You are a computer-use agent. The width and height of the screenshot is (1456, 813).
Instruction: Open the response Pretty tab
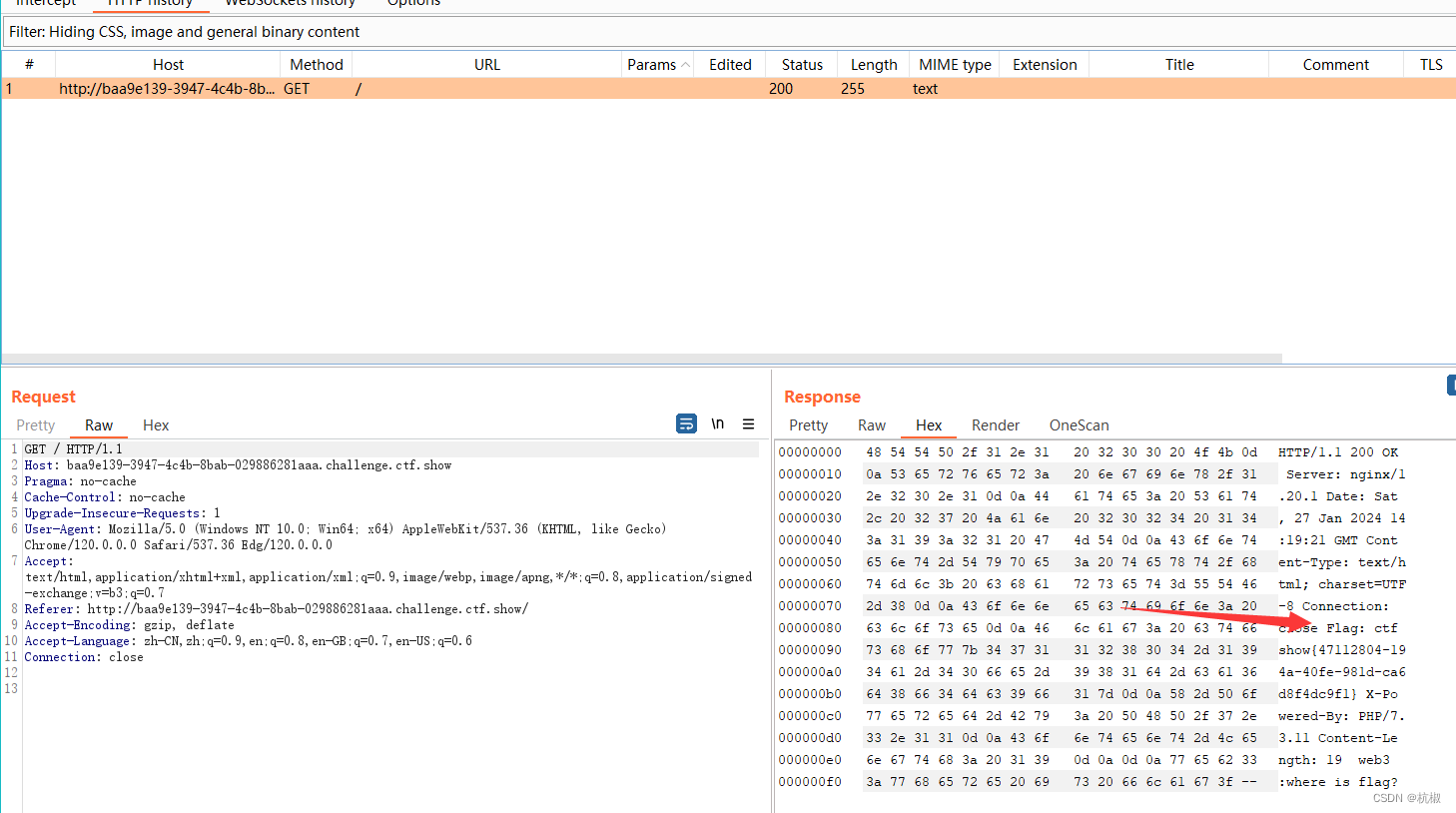tap(809, 425)
